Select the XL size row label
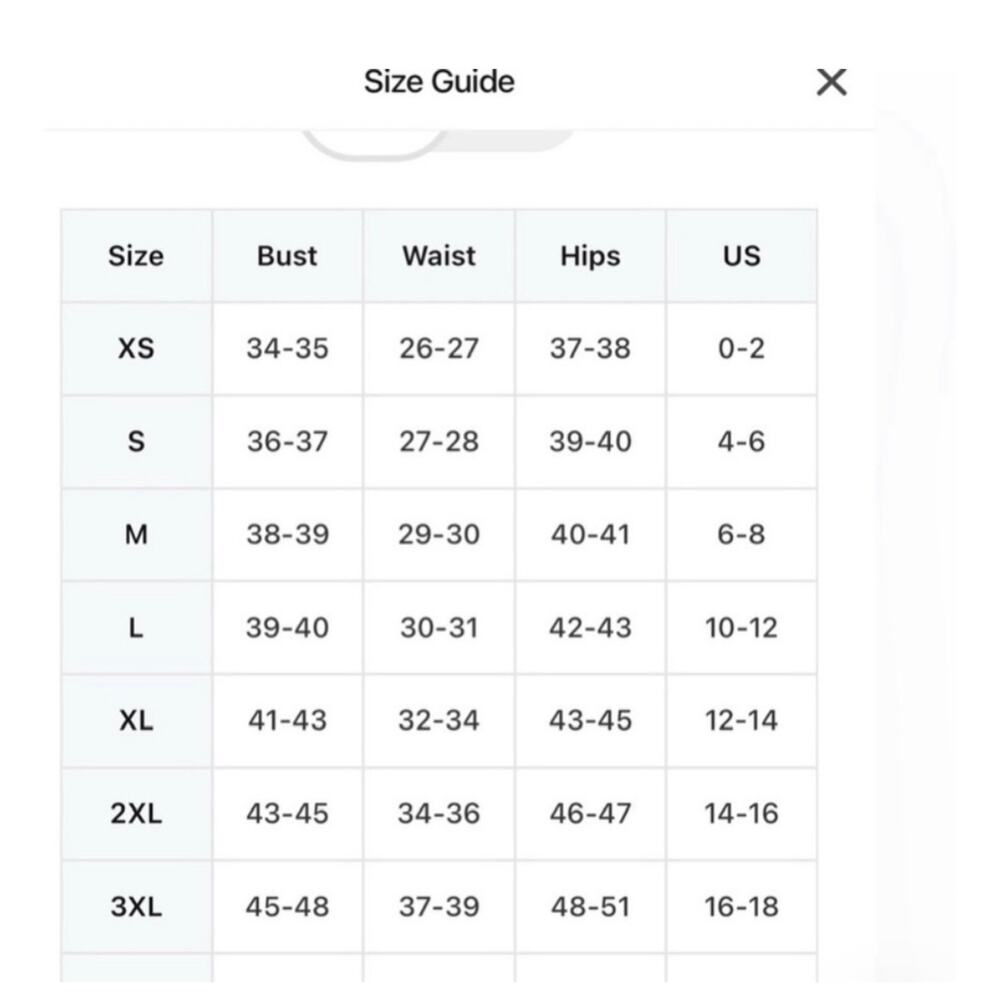The image size is (1000, 1000). [x=136, y=721]
